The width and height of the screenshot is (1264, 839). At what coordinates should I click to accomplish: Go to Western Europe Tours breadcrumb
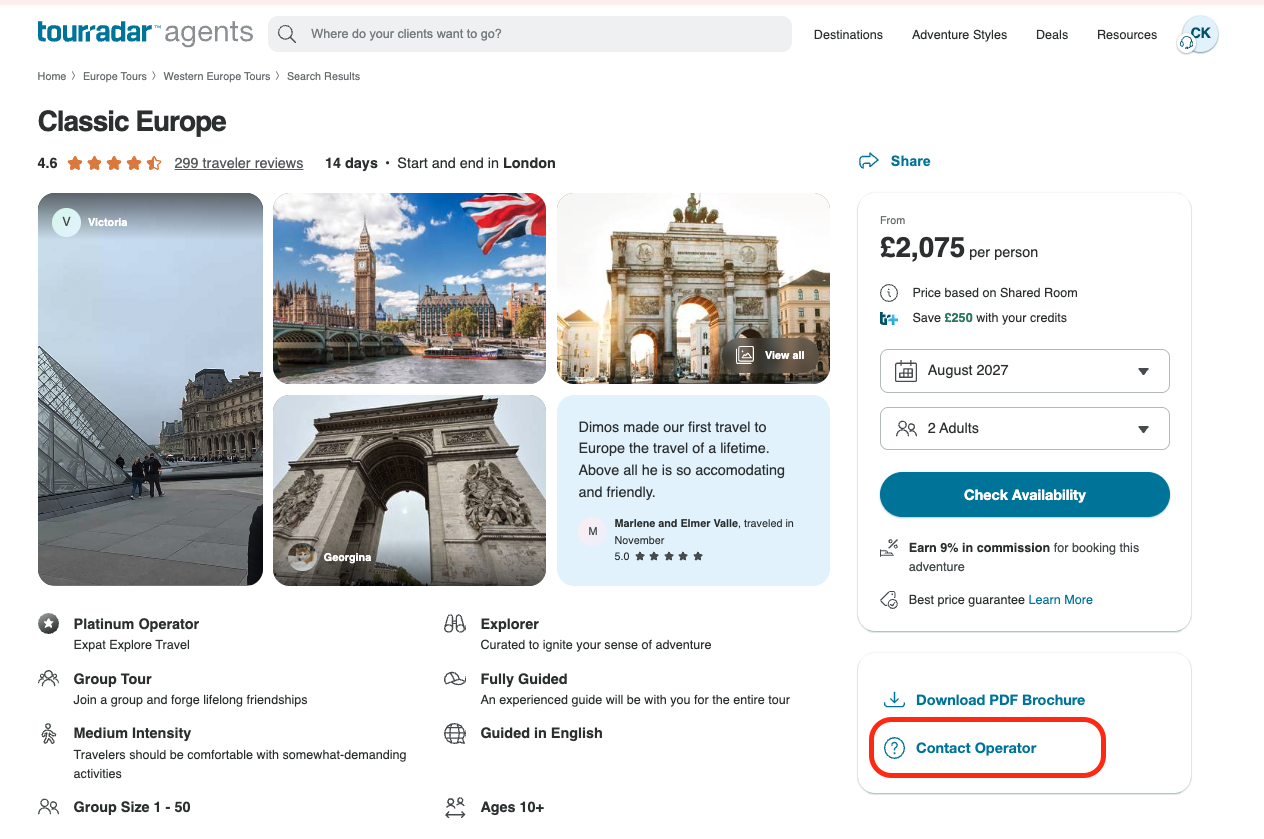tap(217, 76)
